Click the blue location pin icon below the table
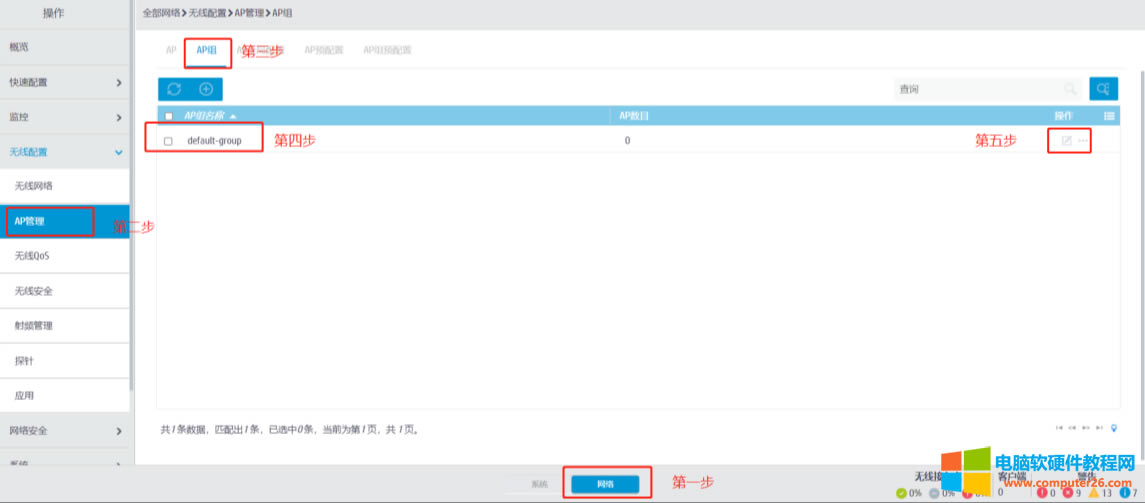Viewport: 1145px width, 503px height. (1114, 427)
